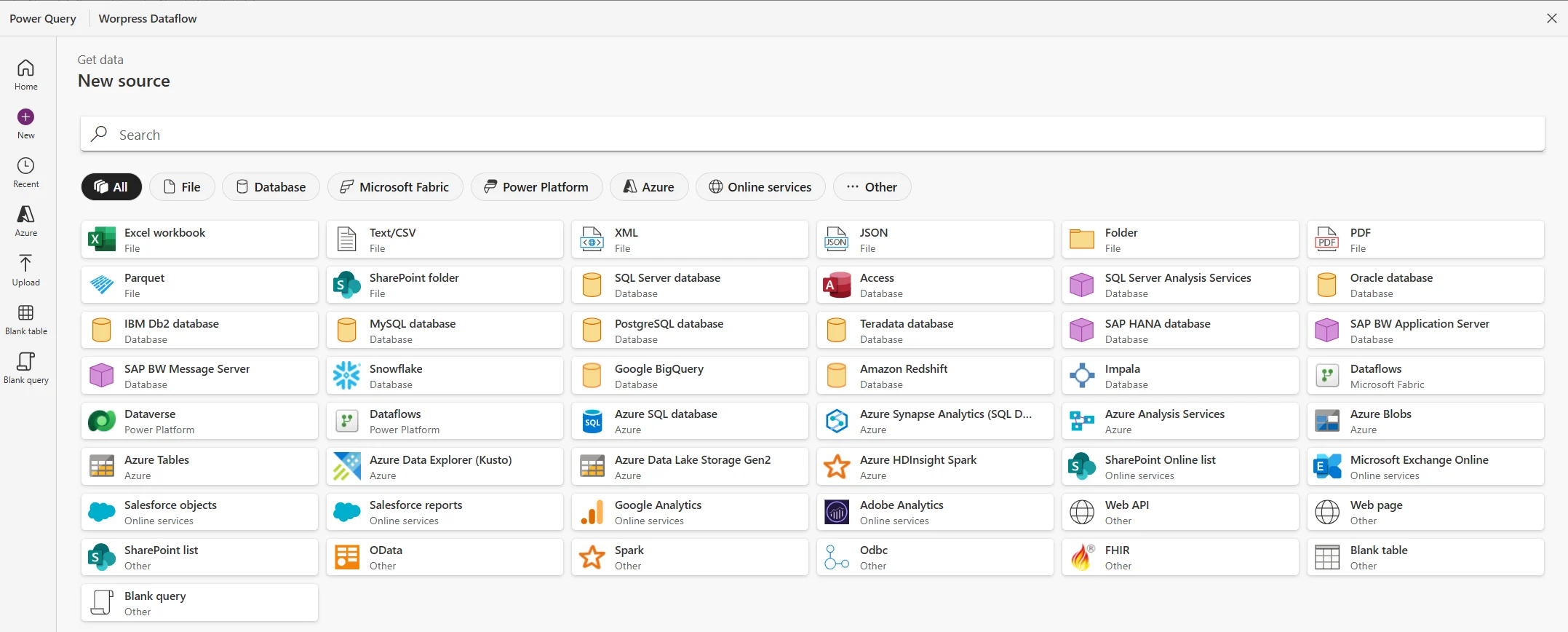This screenshot has width=1568, height=632.
Task: Click the OData orange icon
Action: (347, 557)
